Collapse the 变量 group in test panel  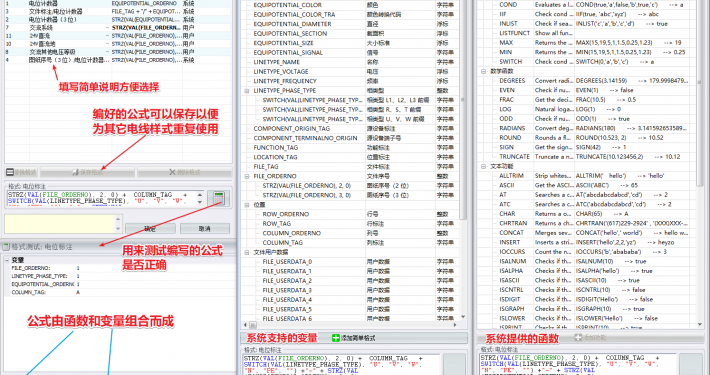pos(7,260)
